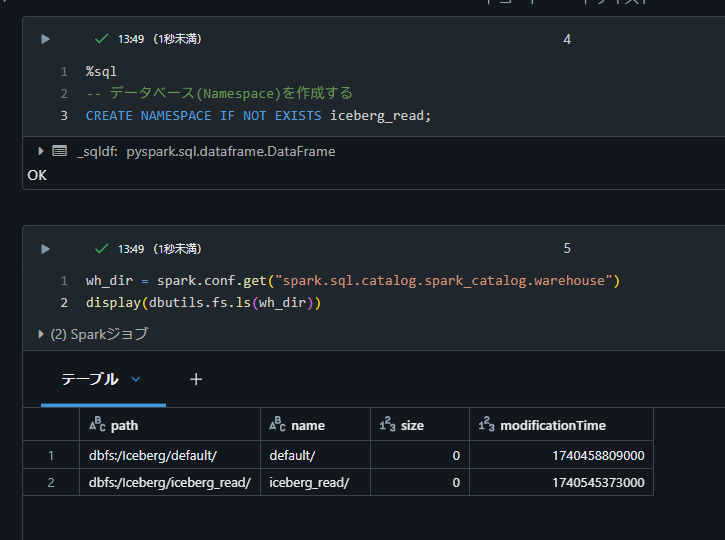Click pyspark.sql.dataframe.DataFrame type label
This screenshot has height=540, width=725.
[x=231, y=151]
